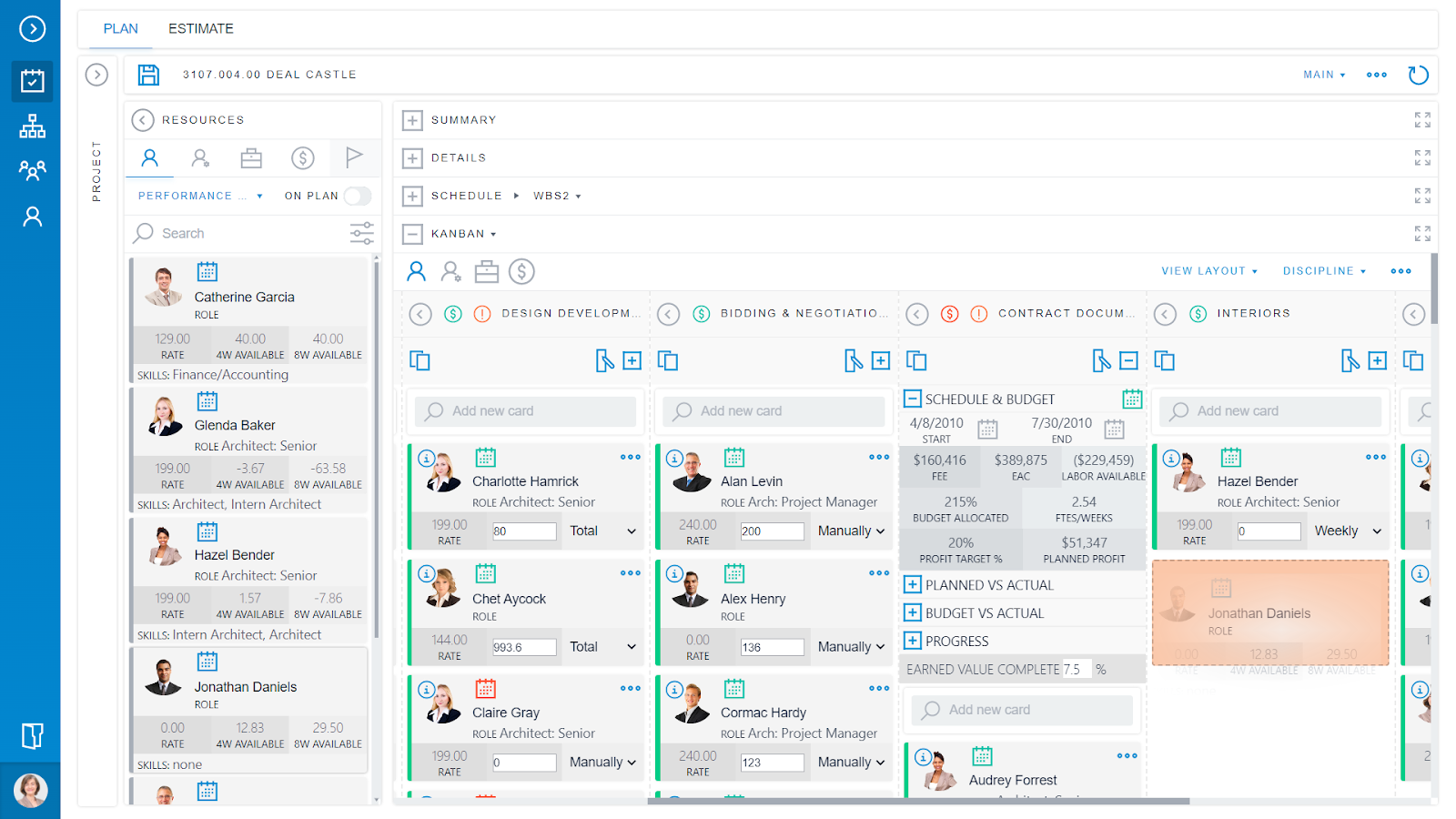Click the Search field in Resources panel
The height and width of the screenshot is (819, 1456).
[x=241, y=234]
